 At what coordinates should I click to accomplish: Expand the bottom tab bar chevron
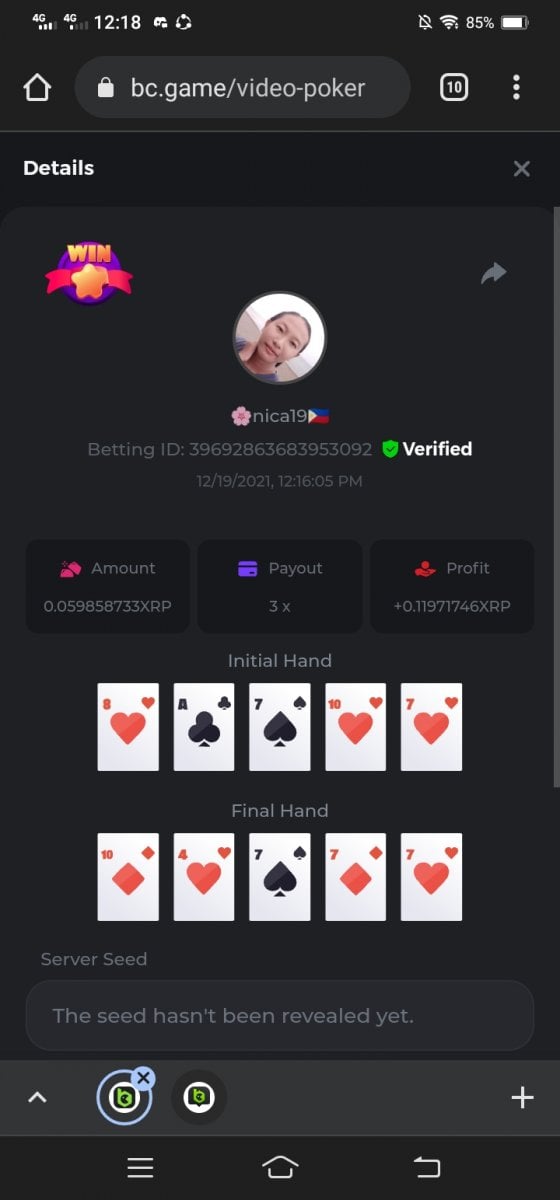pyautogui.click(x=37, y=1097)
